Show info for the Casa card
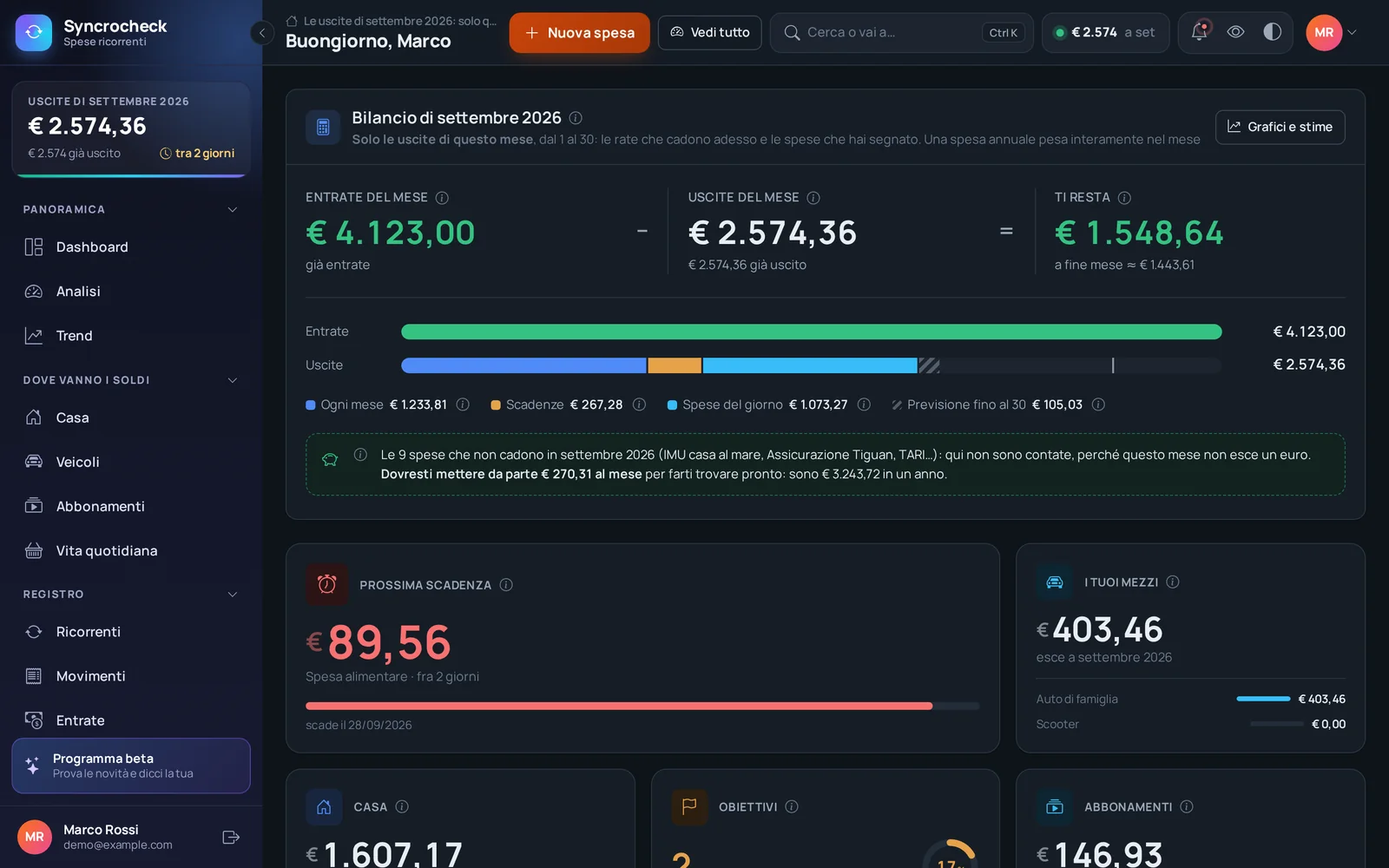 pyautogui.click(x=402, y=806)
